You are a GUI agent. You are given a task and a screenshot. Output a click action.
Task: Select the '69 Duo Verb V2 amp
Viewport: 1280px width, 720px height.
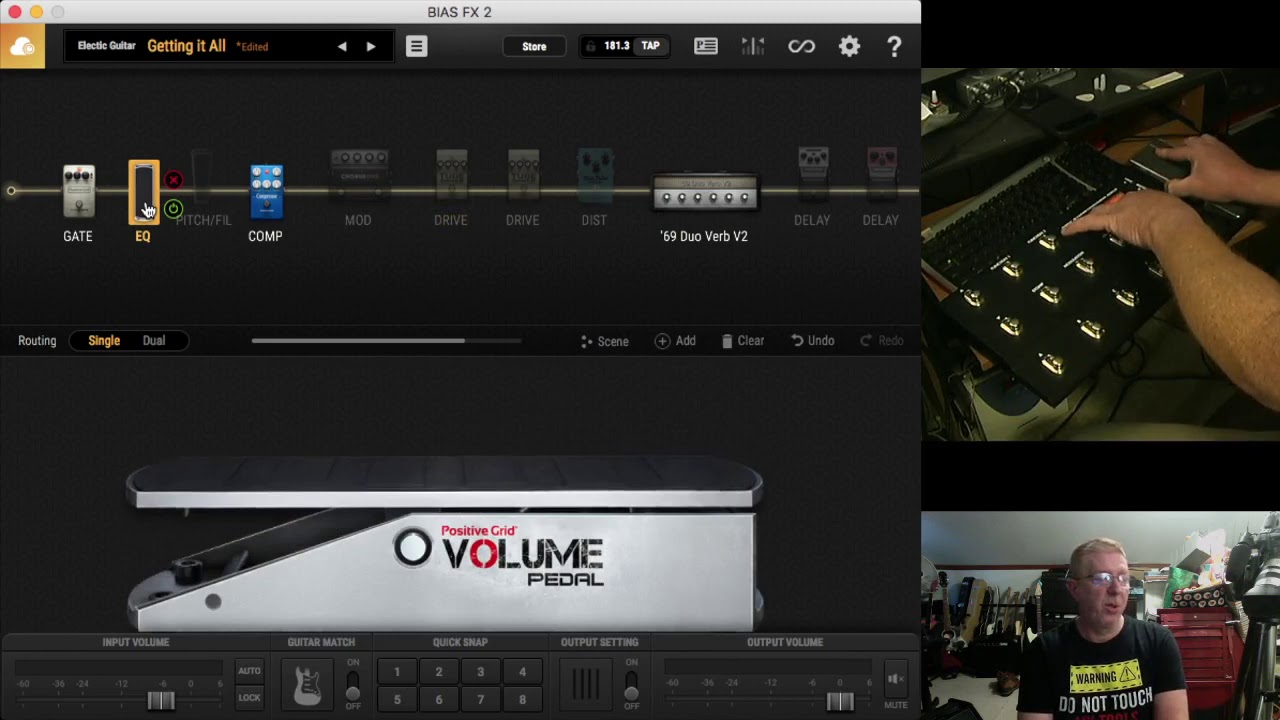[x=705, y=193]
